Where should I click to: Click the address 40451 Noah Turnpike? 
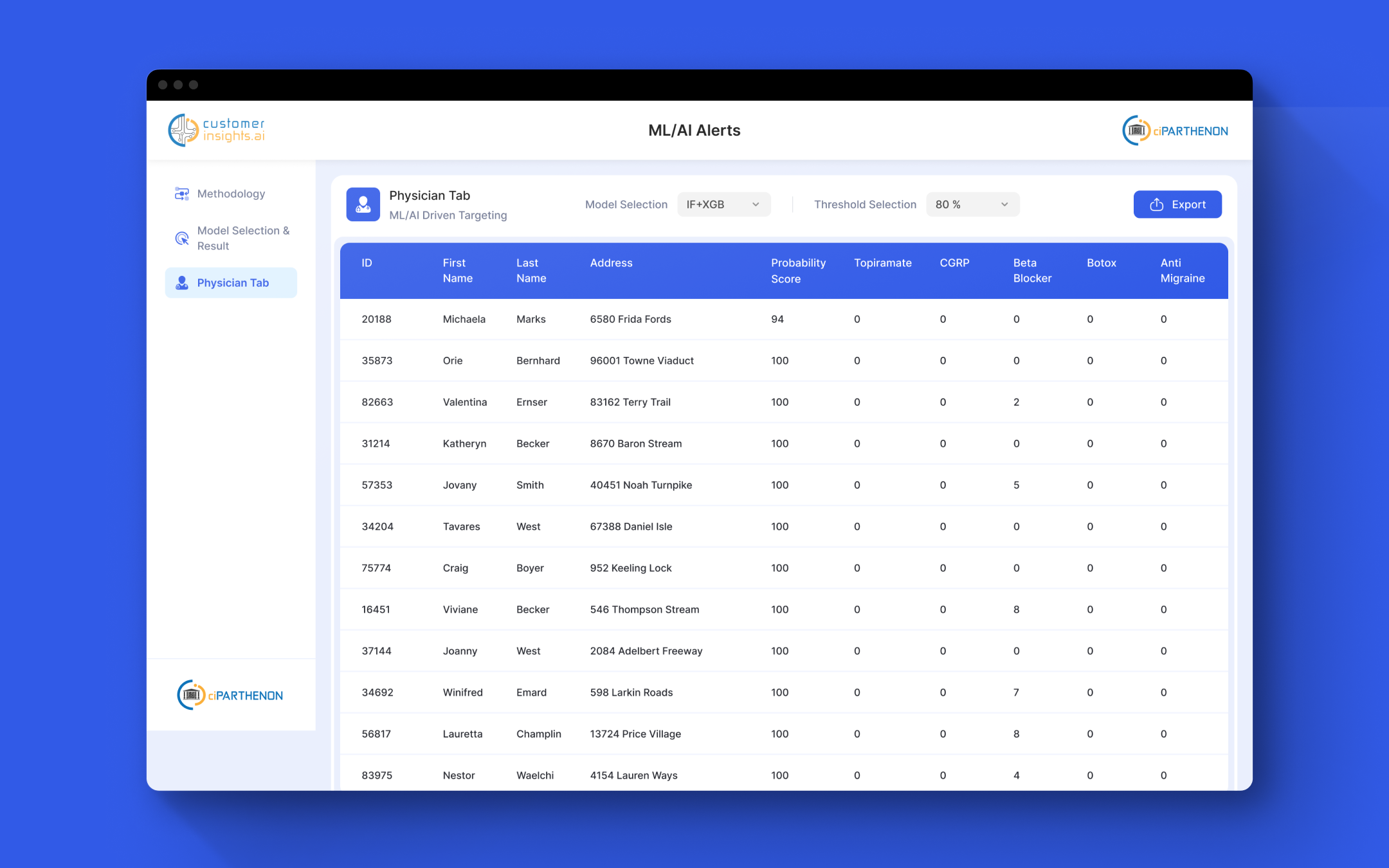(640, 485)
